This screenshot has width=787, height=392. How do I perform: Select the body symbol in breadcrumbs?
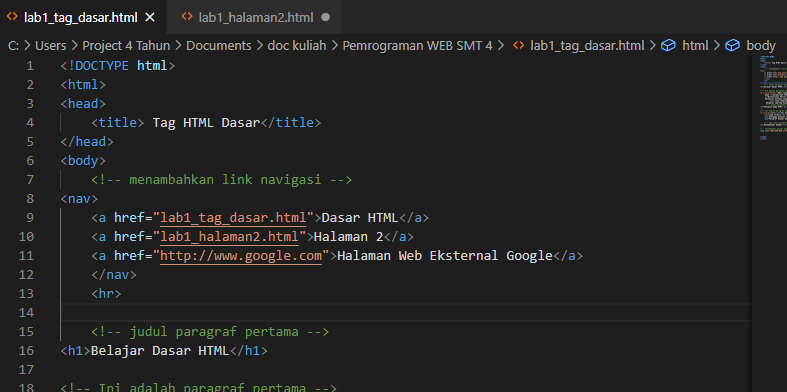pos(761,46)
